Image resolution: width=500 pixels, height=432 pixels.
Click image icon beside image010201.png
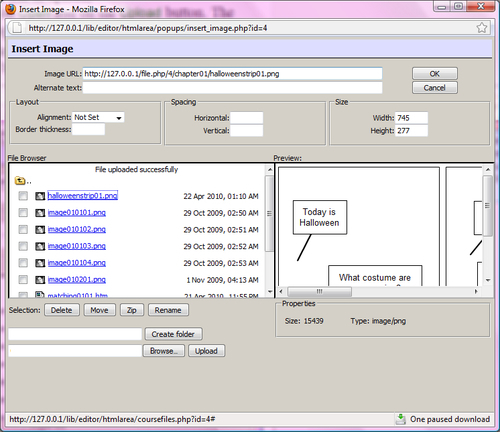tap(40, 279)
